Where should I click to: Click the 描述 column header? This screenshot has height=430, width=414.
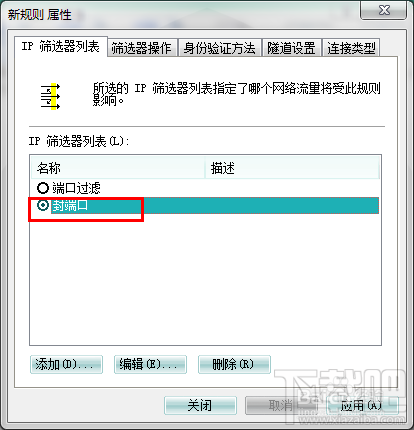point(292,168)
